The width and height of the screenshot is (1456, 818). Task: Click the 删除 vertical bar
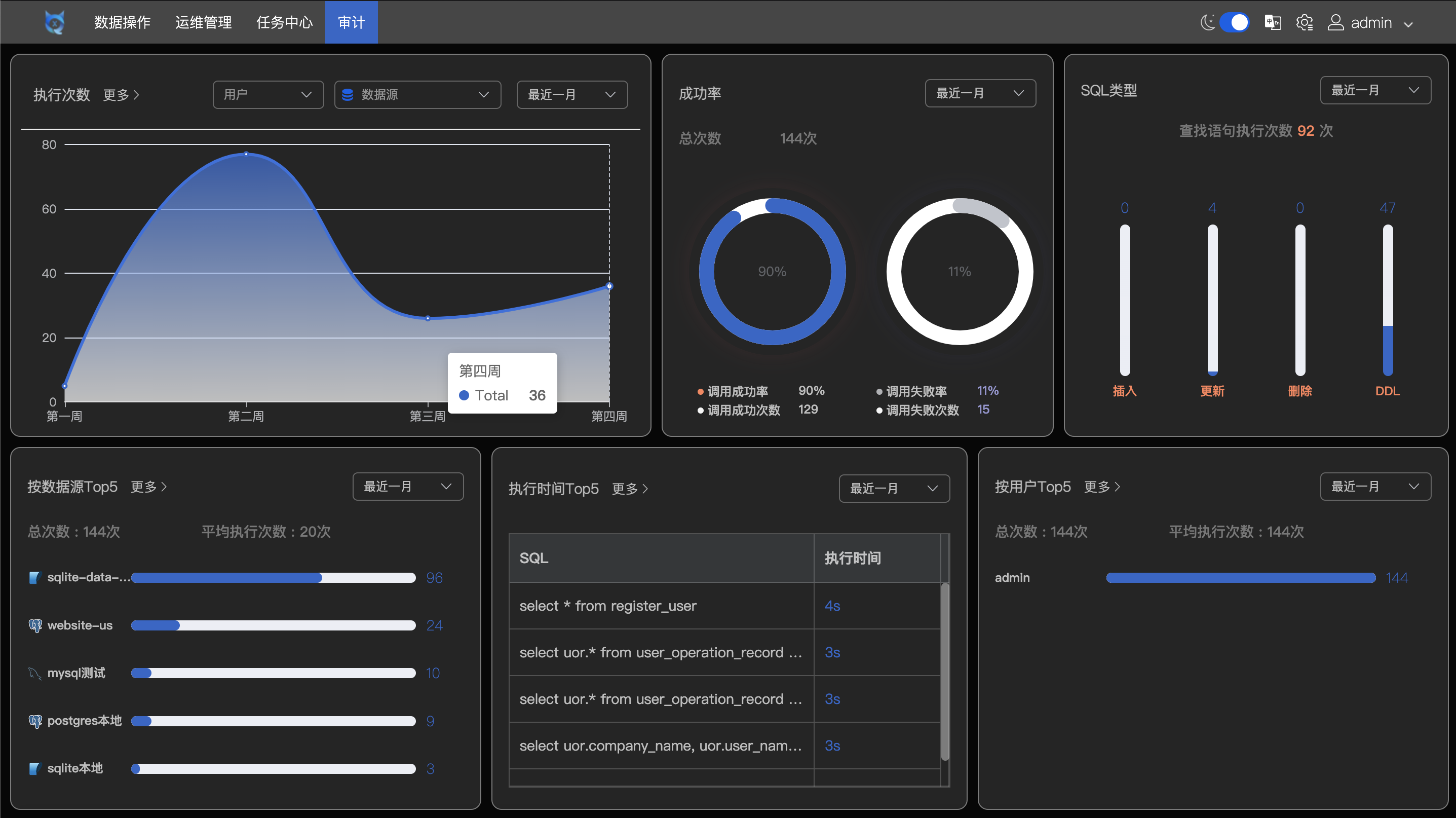click(1300, 300)
